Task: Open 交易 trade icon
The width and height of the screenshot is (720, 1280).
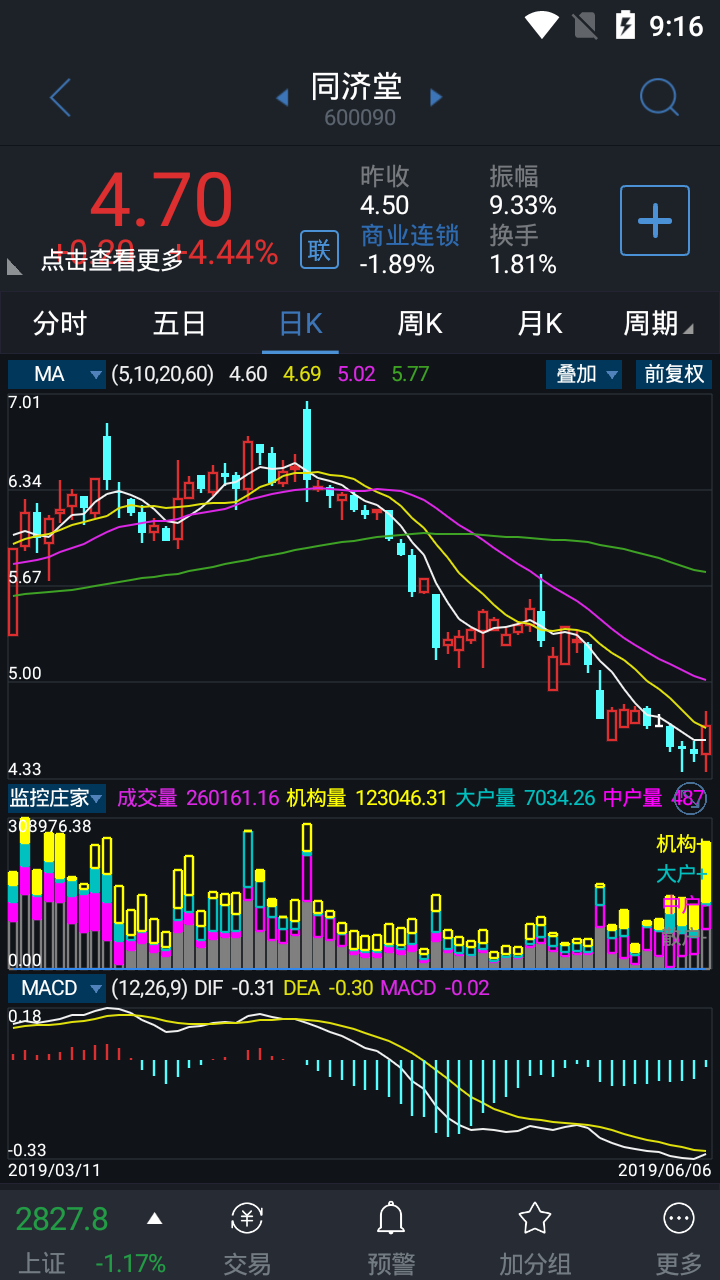Action: 247,1219
